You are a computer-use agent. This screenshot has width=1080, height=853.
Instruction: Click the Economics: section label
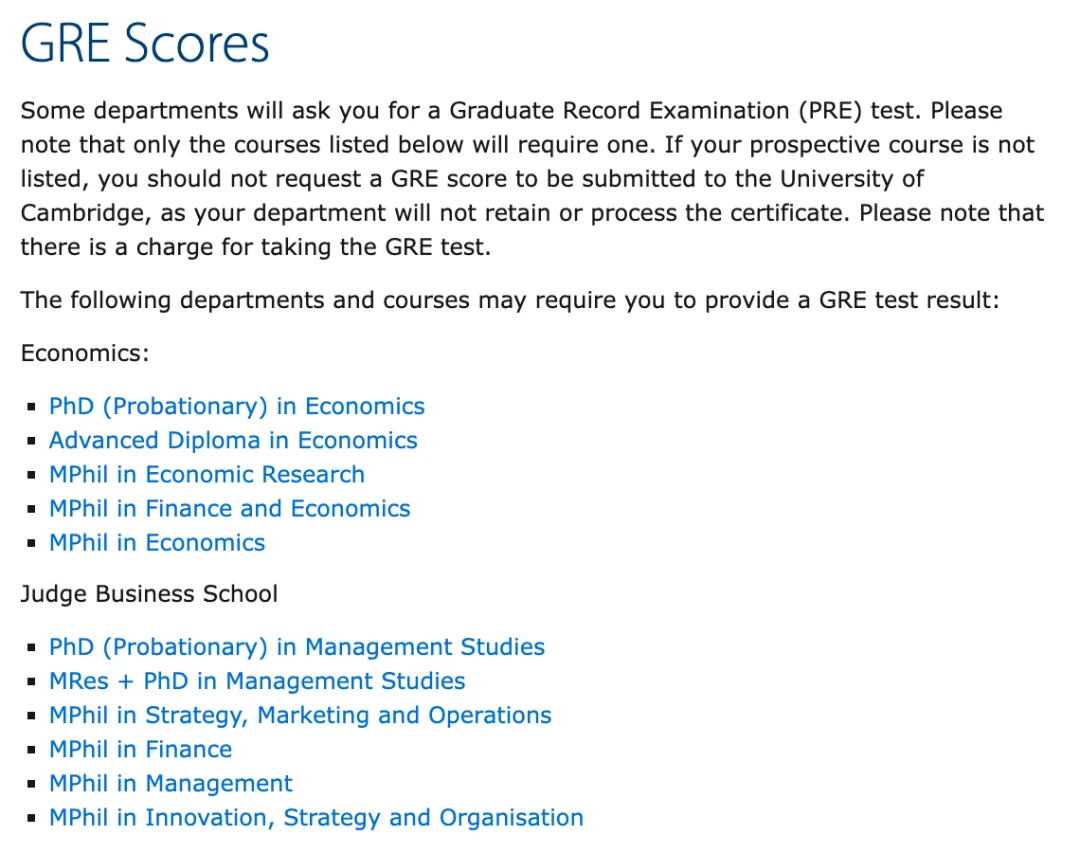pyautogui.click(x=85, y=353)
